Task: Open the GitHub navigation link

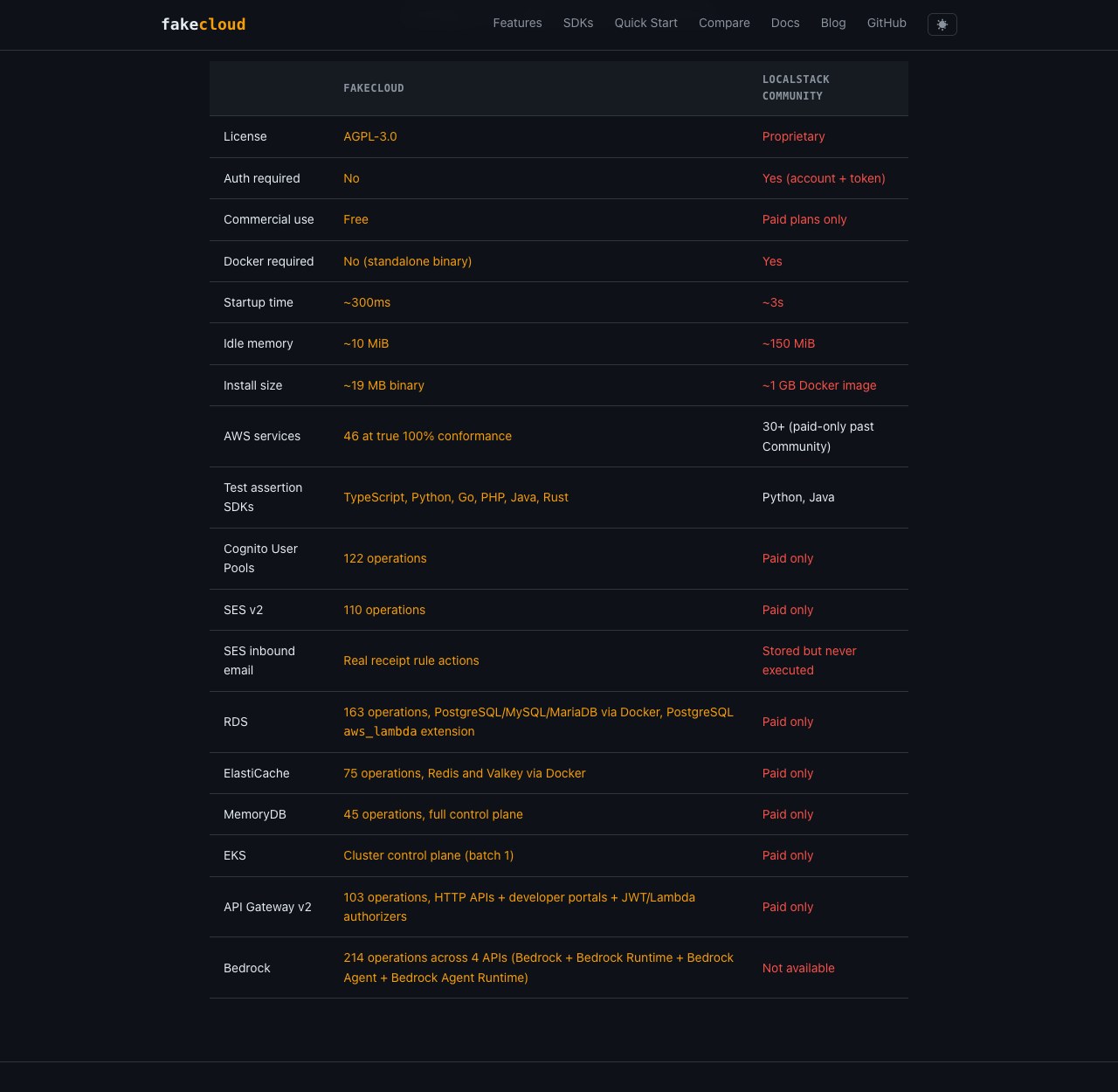Action: [x=887, y=24]
